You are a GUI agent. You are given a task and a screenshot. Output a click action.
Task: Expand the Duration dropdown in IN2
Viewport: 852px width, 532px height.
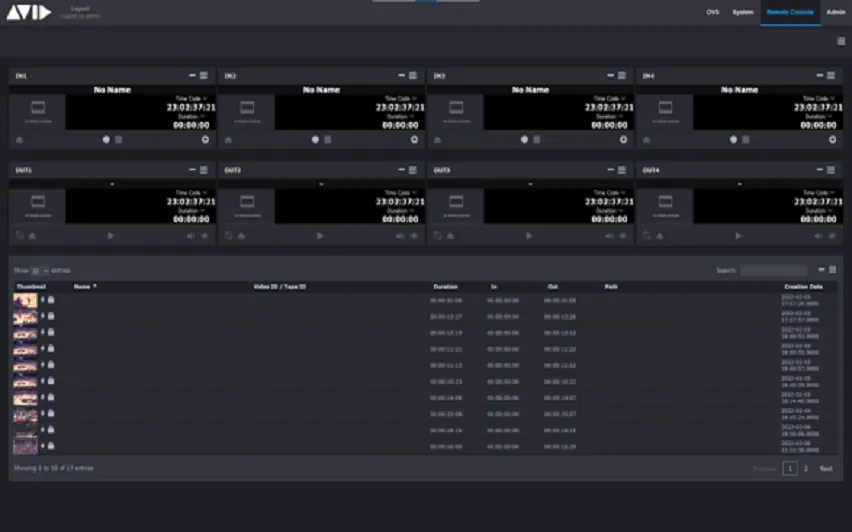click(400, 116)
